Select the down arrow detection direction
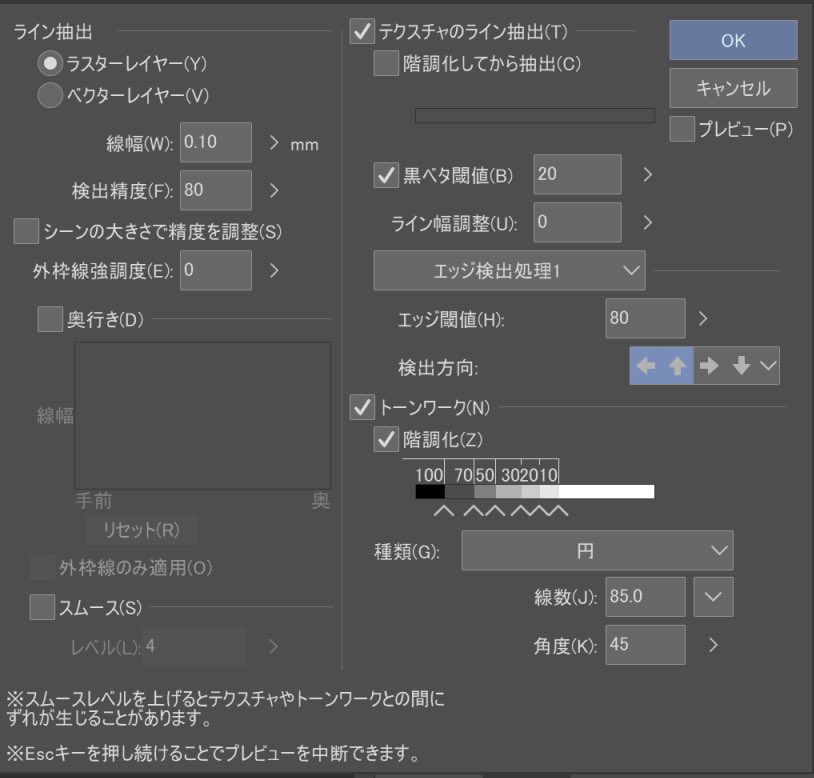The image size is (814, 778). click(740, 365)
